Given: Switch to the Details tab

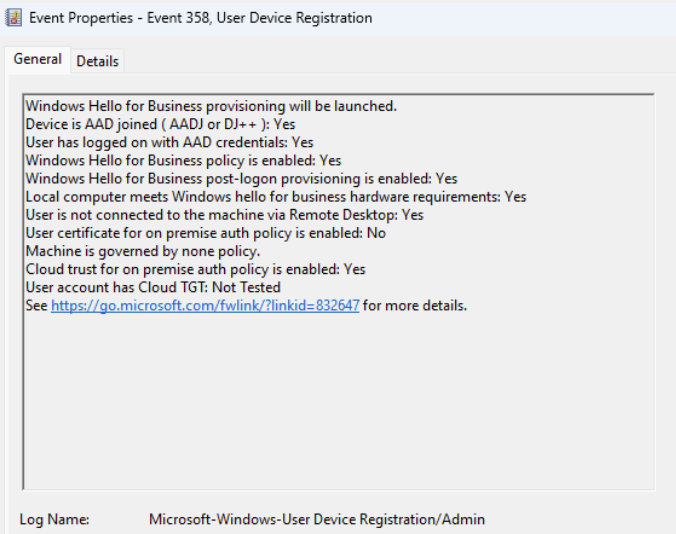Looking at the screenshot, I should [x=97, y=61].
